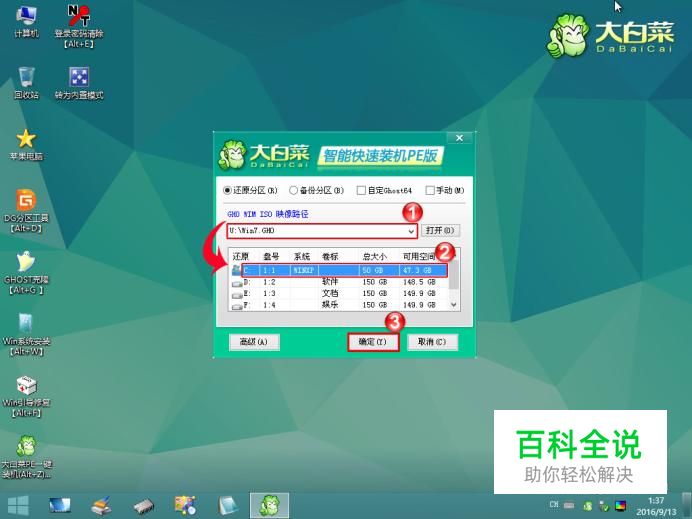
Task: Expand the image path dropdown arrow
Action: (x=411, y=231)
